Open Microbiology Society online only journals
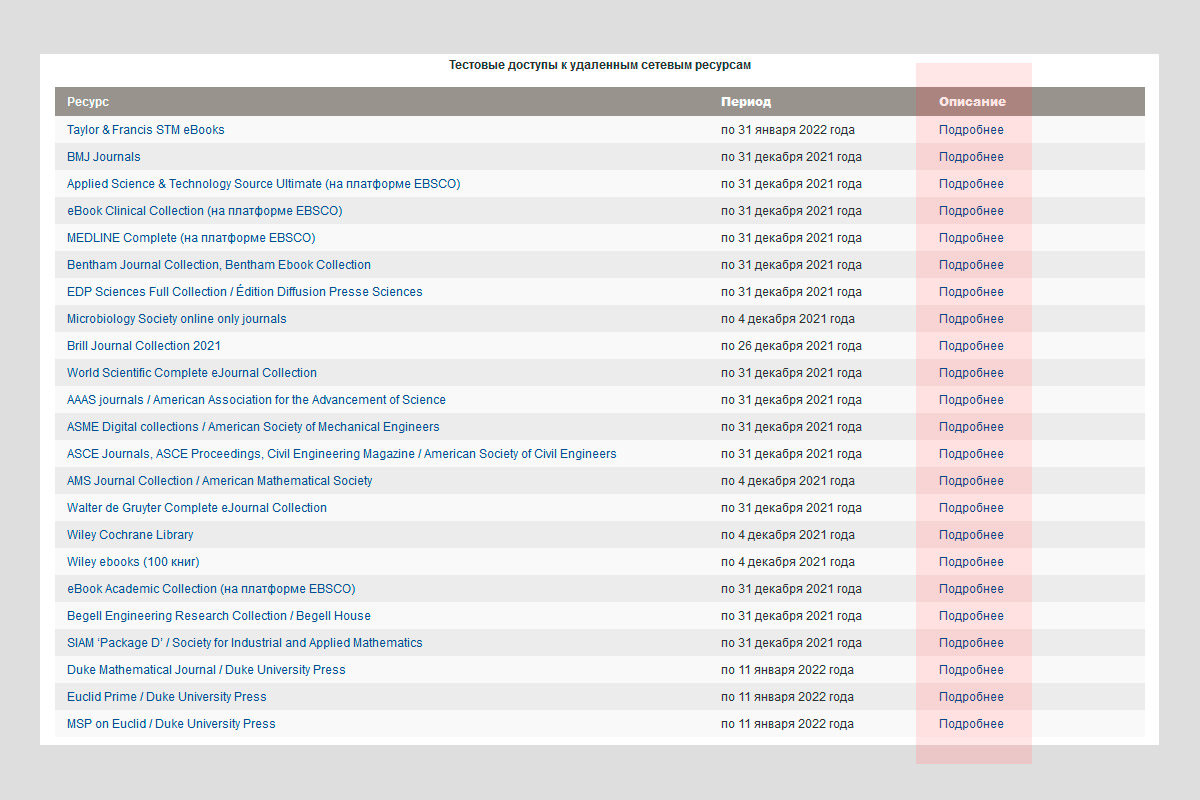 pyautogui.click(x=176, y=319)
